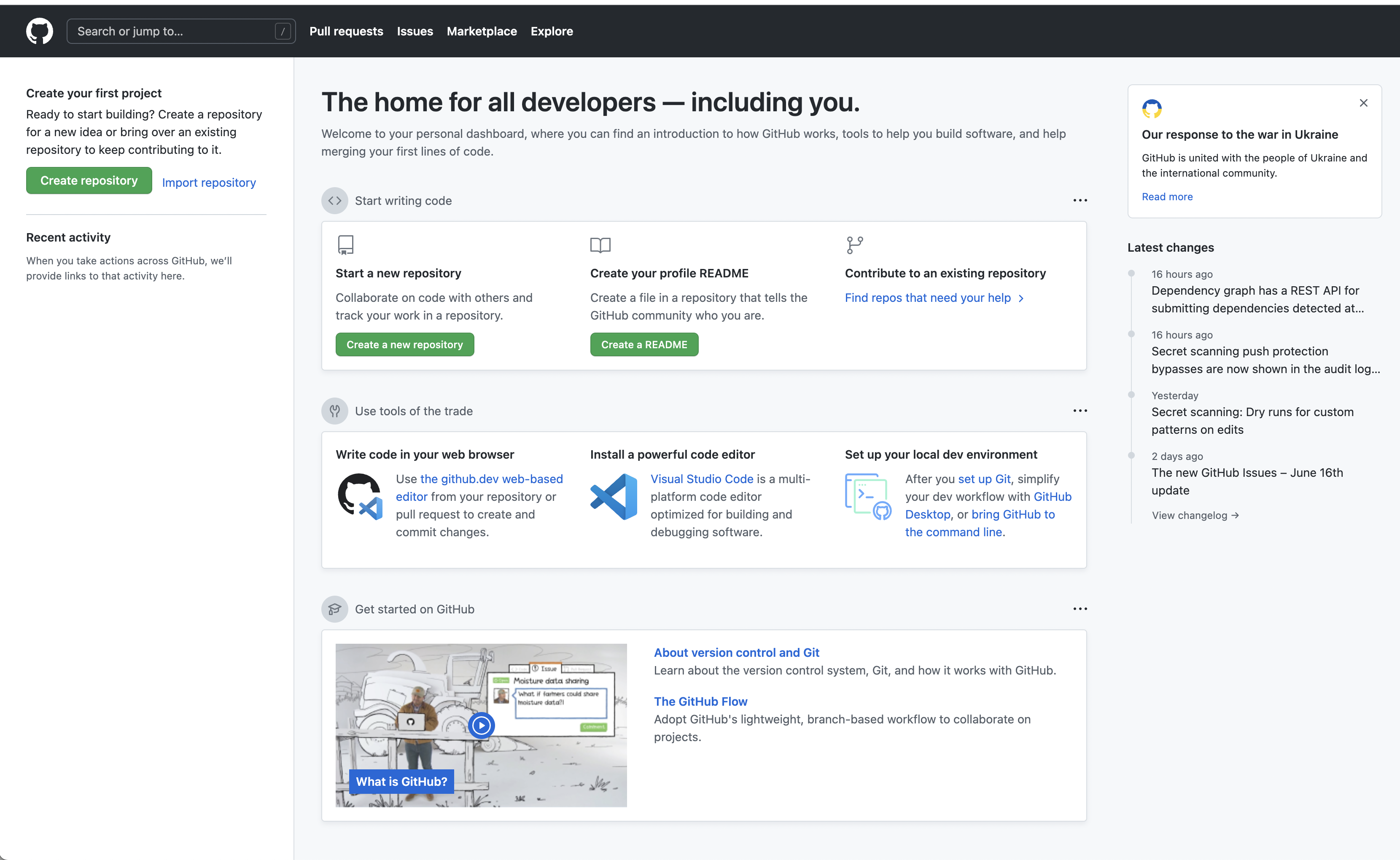Open Secret scanning push protection bypasses entry

(x=1265, y=360)
